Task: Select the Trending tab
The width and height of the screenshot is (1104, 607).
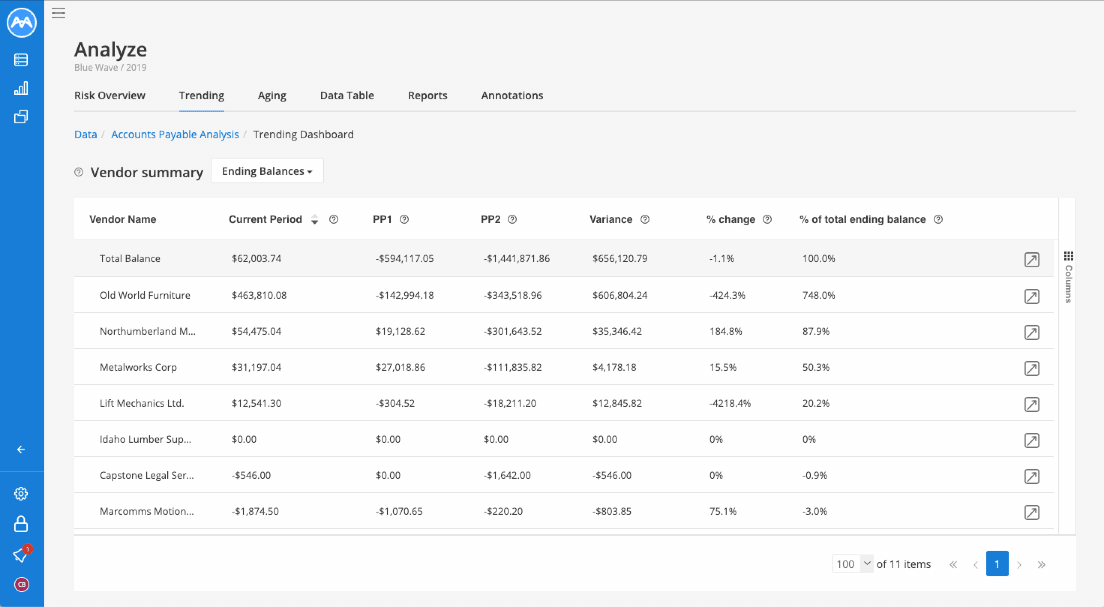Action: point(201,96)
